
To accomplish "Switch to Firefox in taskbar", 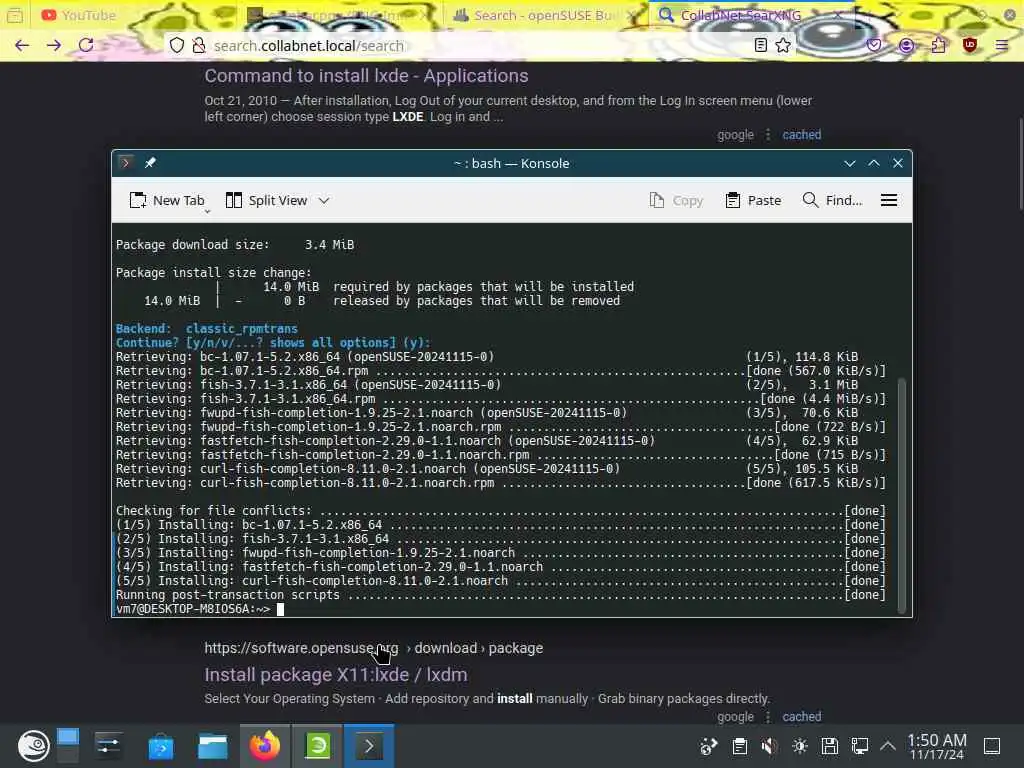I will point(264,746).
